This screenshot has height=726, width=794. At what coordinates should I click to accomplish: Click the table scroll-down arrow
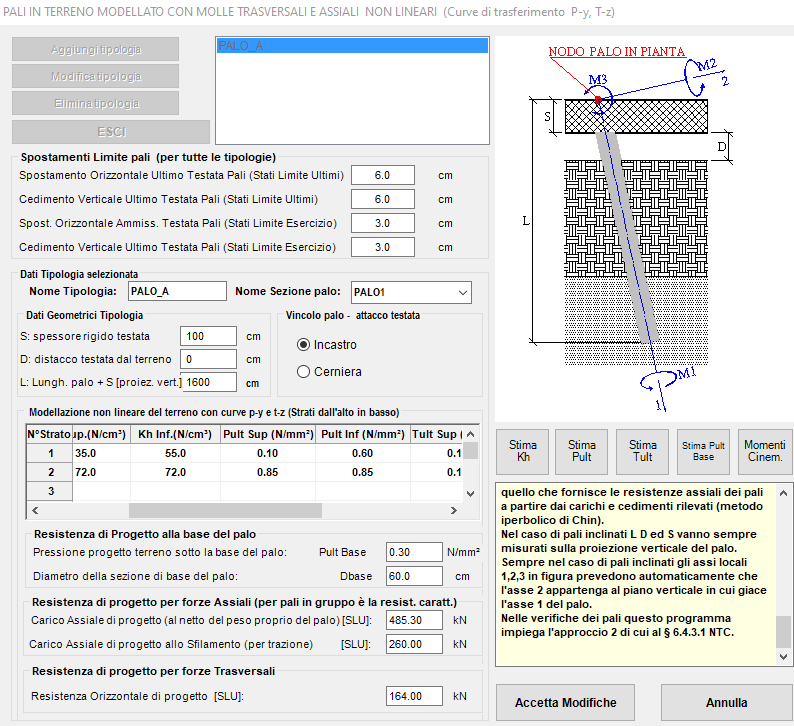click(470, 494)
